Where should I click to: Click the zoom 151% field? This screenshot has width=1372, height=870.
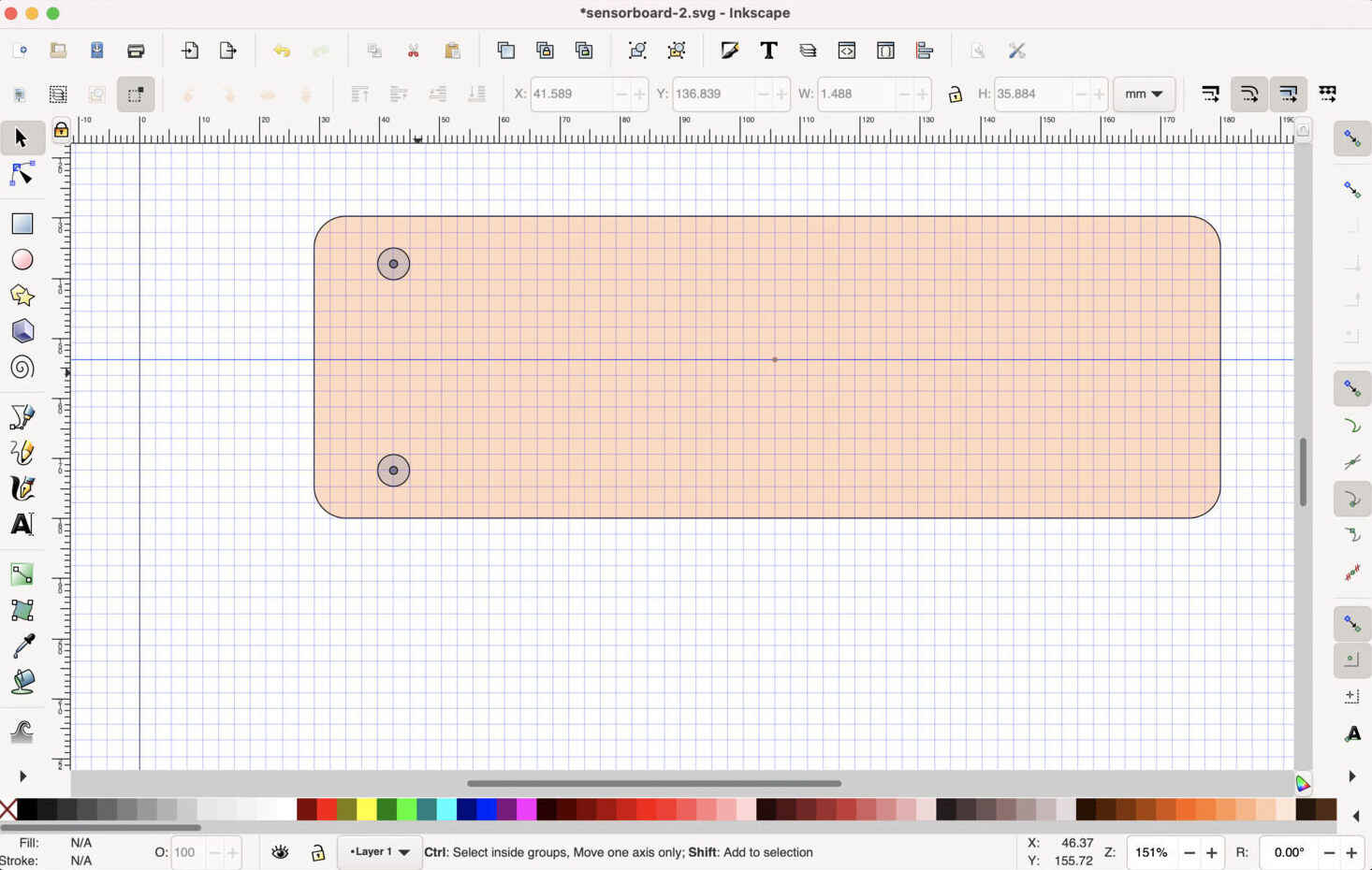[x=1151, y=853]
